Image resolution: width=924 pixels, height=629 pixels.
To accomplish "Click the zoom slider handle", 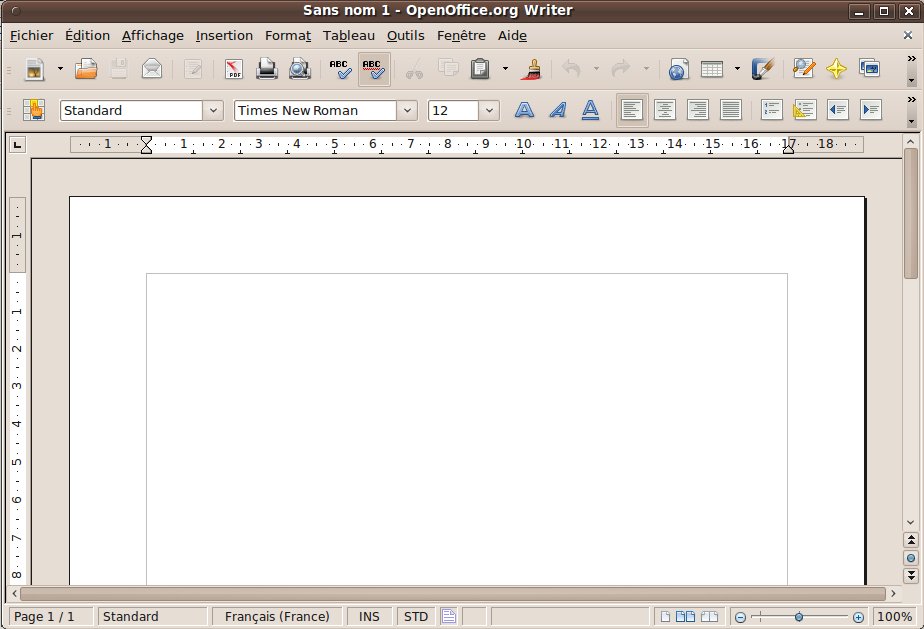I will tap(799, 617).
